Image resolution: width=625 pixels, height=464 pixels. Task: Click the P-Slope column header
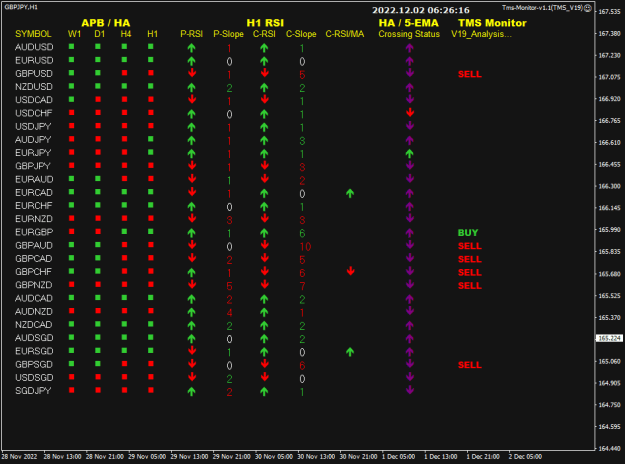[x=228, y=34]
